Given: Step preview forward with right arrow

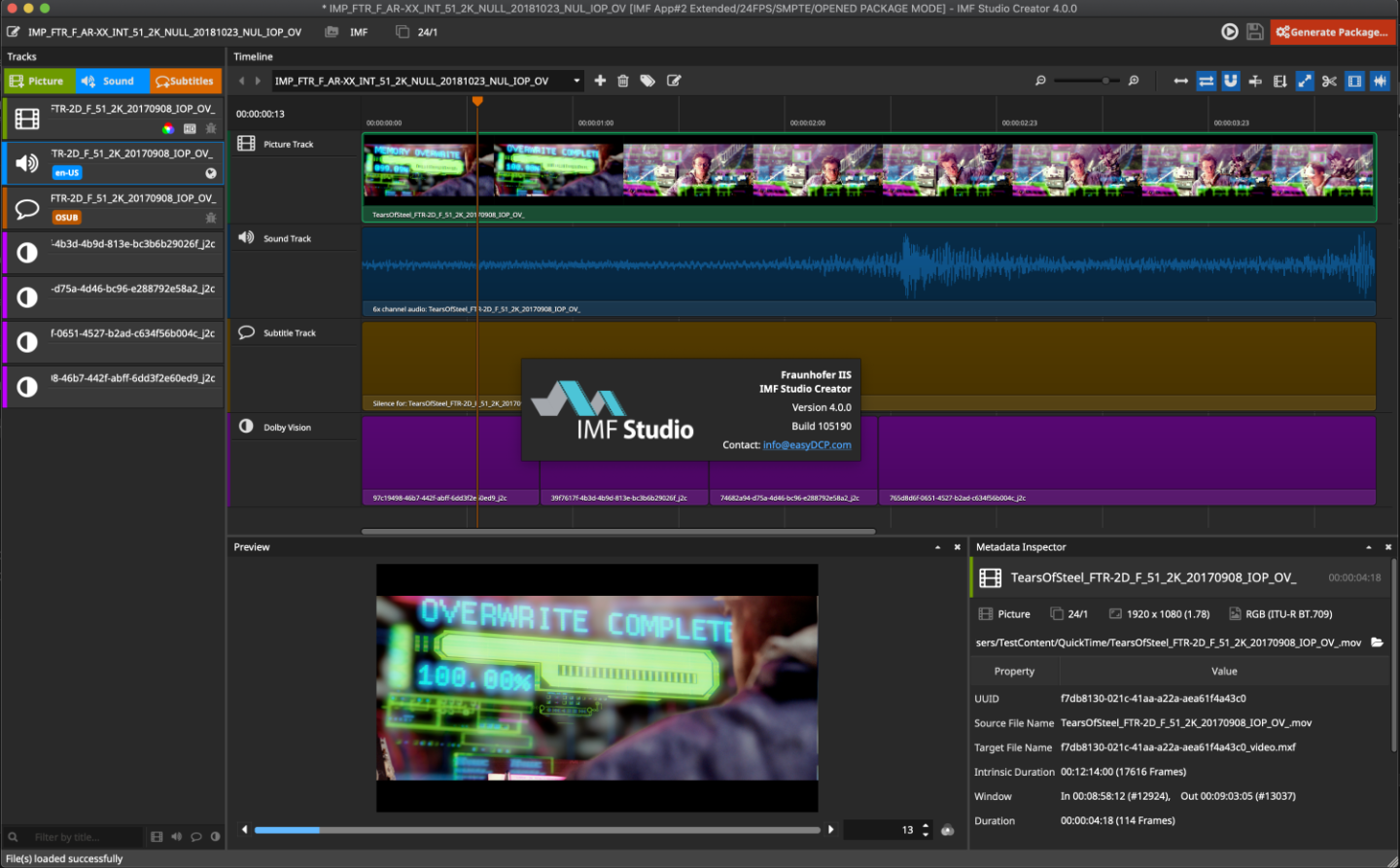Looking at the screenshot, I should click(x=830, y=830).
